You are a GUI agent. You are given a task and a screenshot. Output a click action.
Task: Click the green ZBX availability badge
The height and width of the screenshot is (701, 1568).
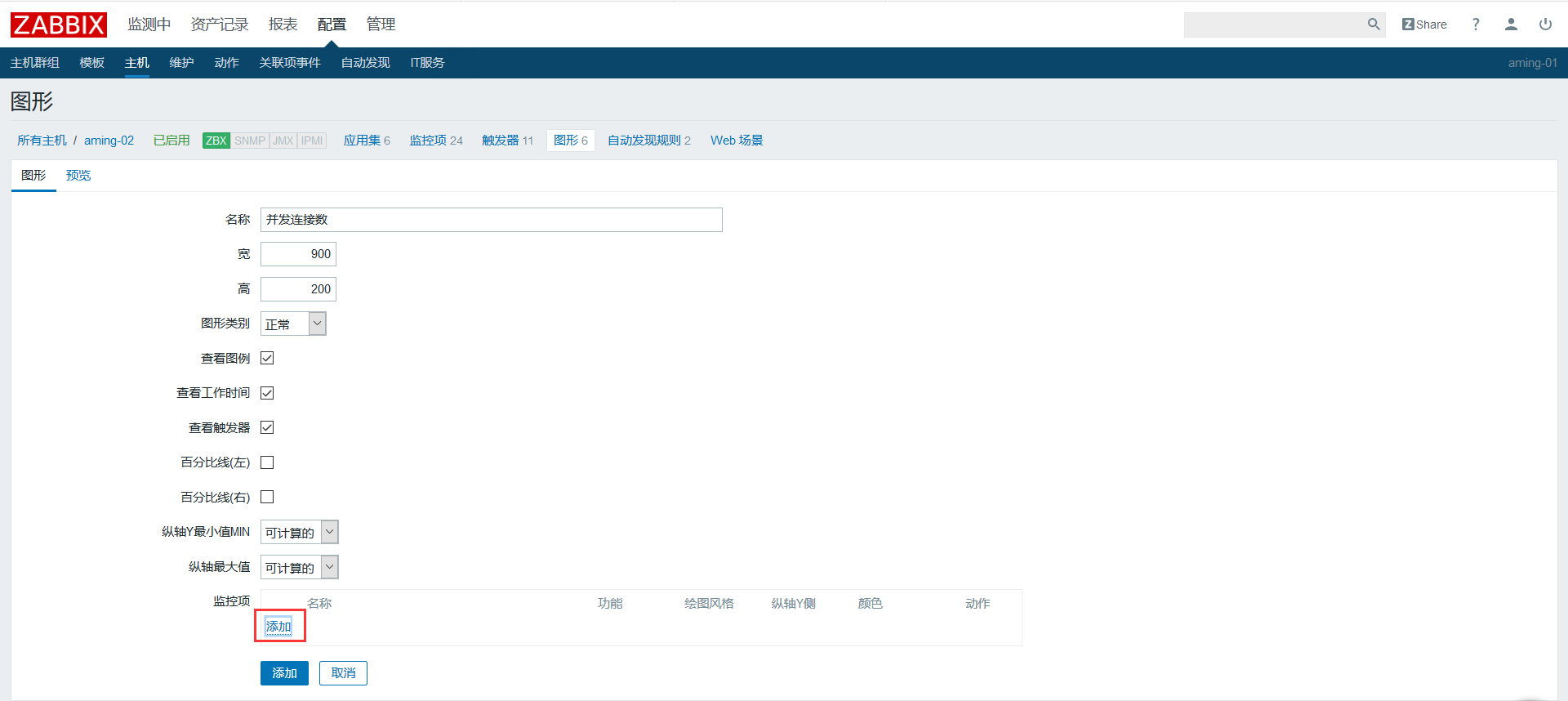pyautogui.click(x=216, y=141)
